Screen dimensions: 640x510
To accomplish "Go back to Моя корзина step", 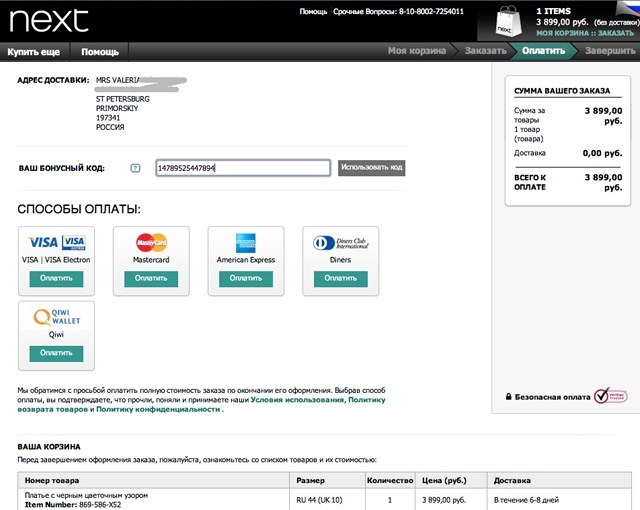I will pos(417,51).
